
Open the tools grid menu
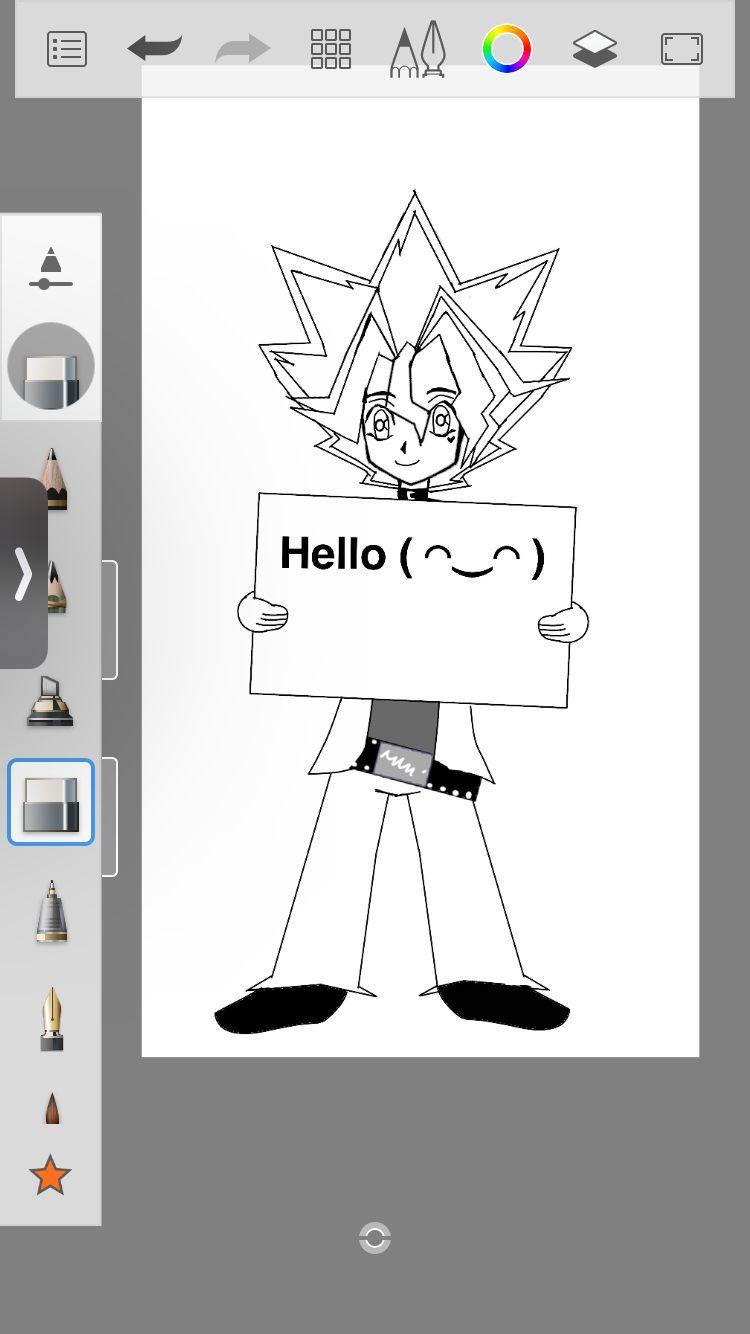pyautogui.click(x=331, y=49)
